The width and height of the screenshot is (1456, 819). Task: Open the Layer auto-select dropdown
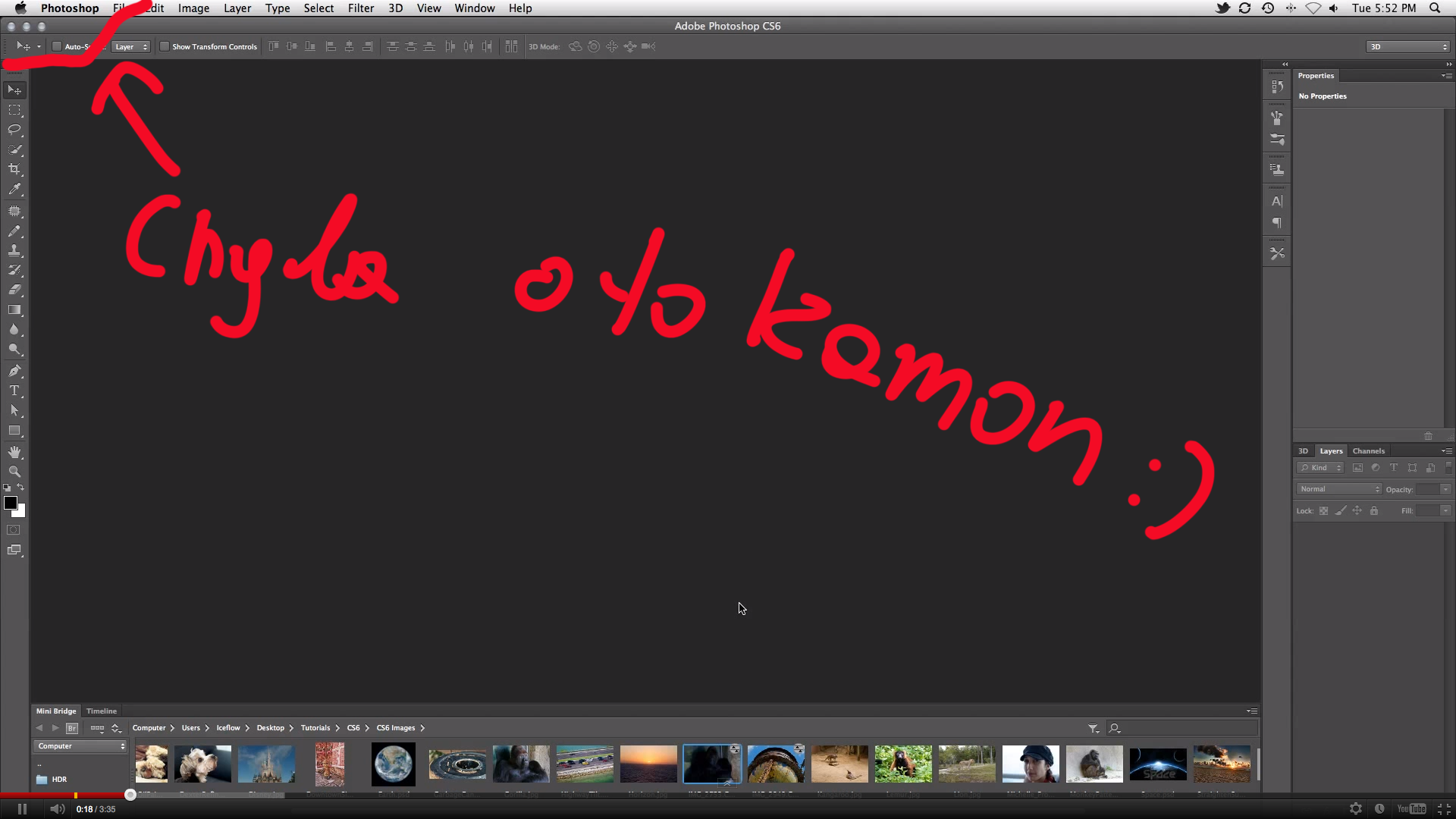(130, 47)
